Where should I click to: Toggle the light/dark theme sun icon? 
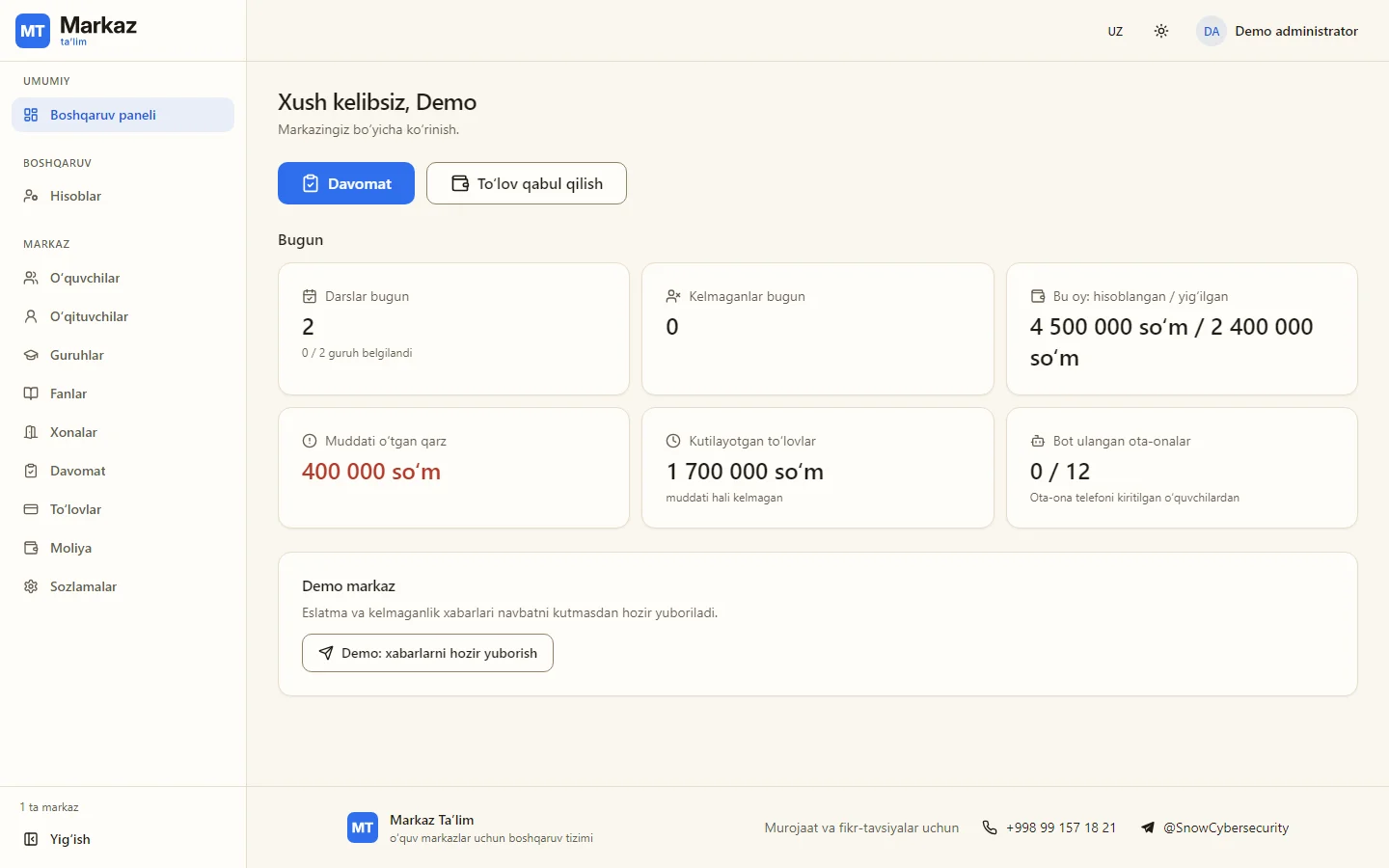coord(1161,31)
